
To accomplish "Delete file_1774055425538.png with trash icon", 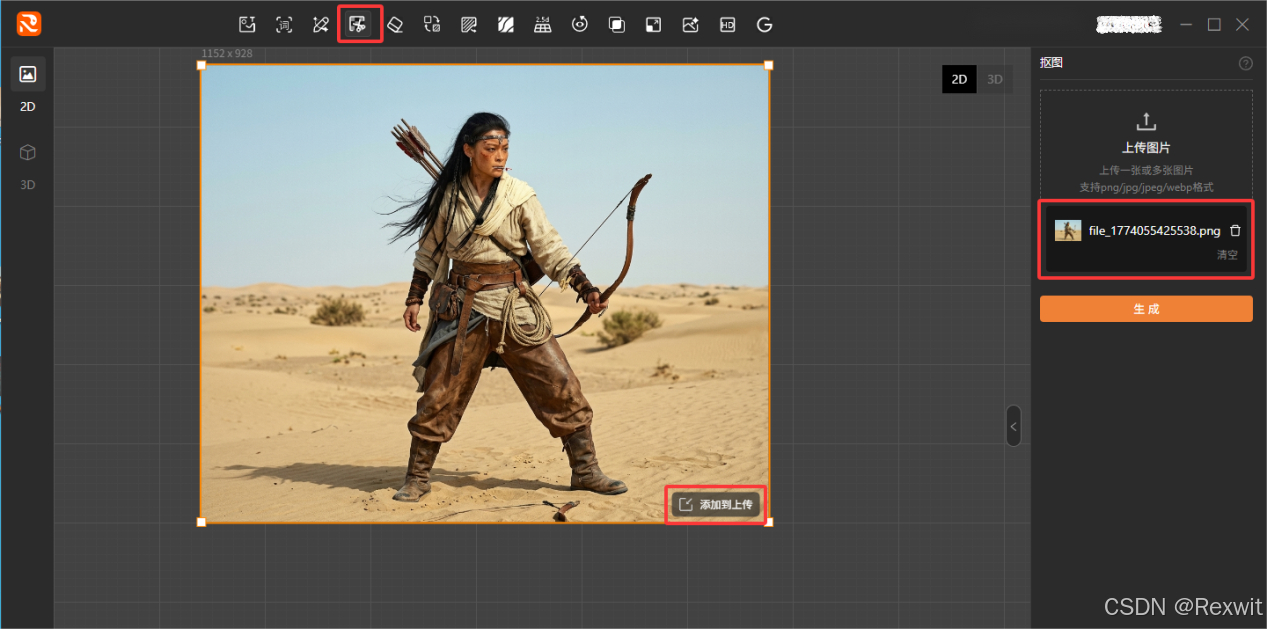I will click(1235, 230).
